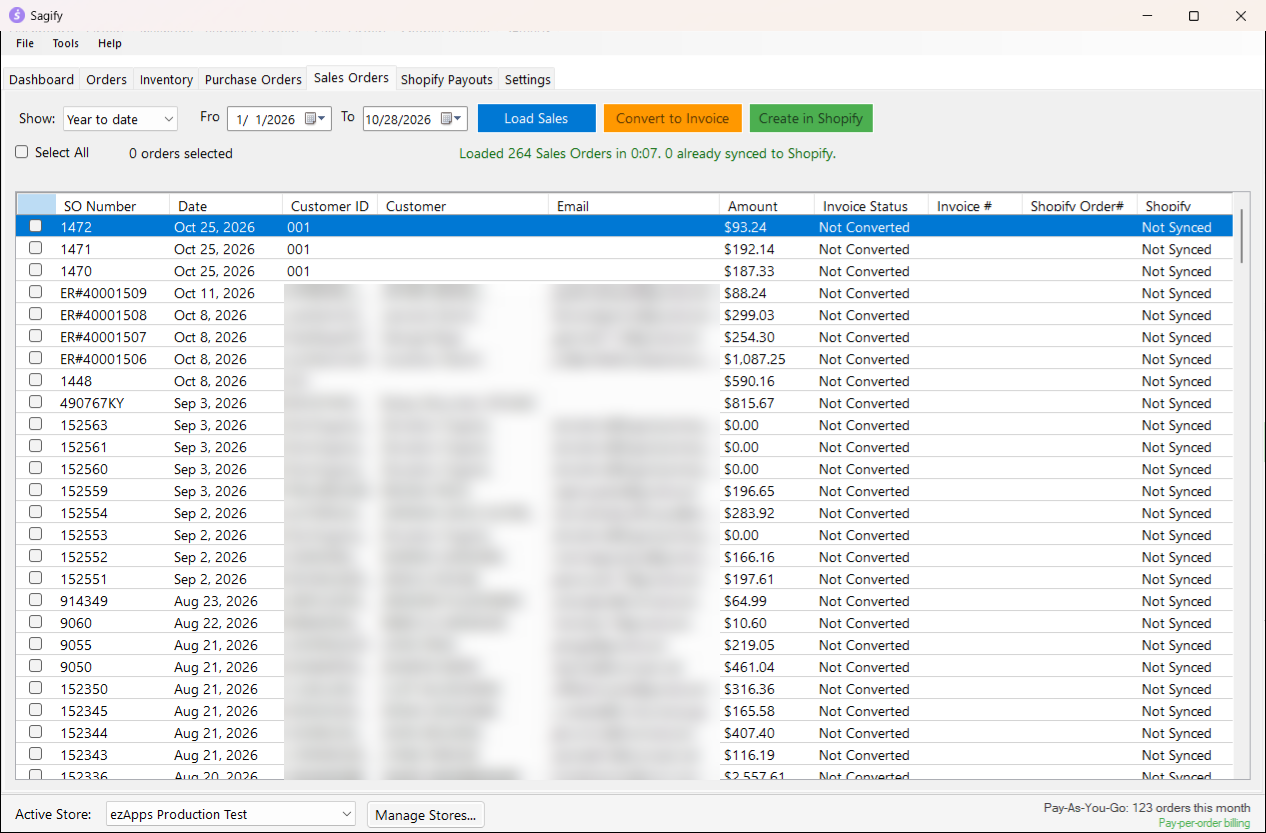
Task: Enable the Select All checkbox
Action: click(22, 152)
